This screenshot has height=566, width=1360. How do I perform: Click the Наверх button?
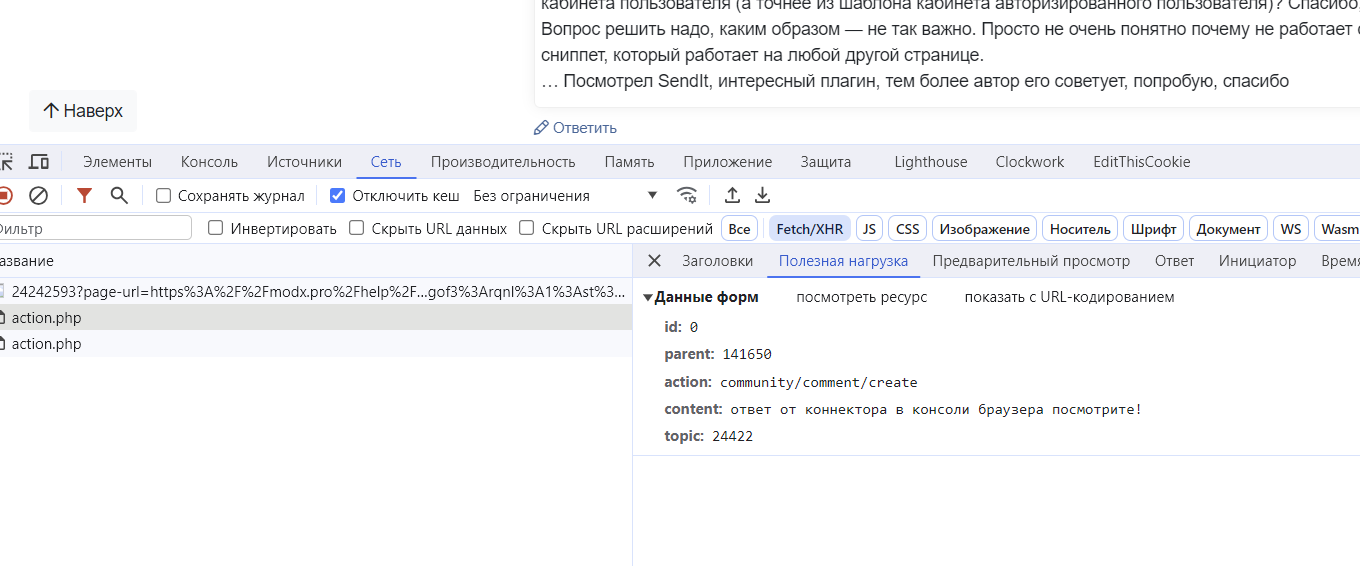(83, 111)
